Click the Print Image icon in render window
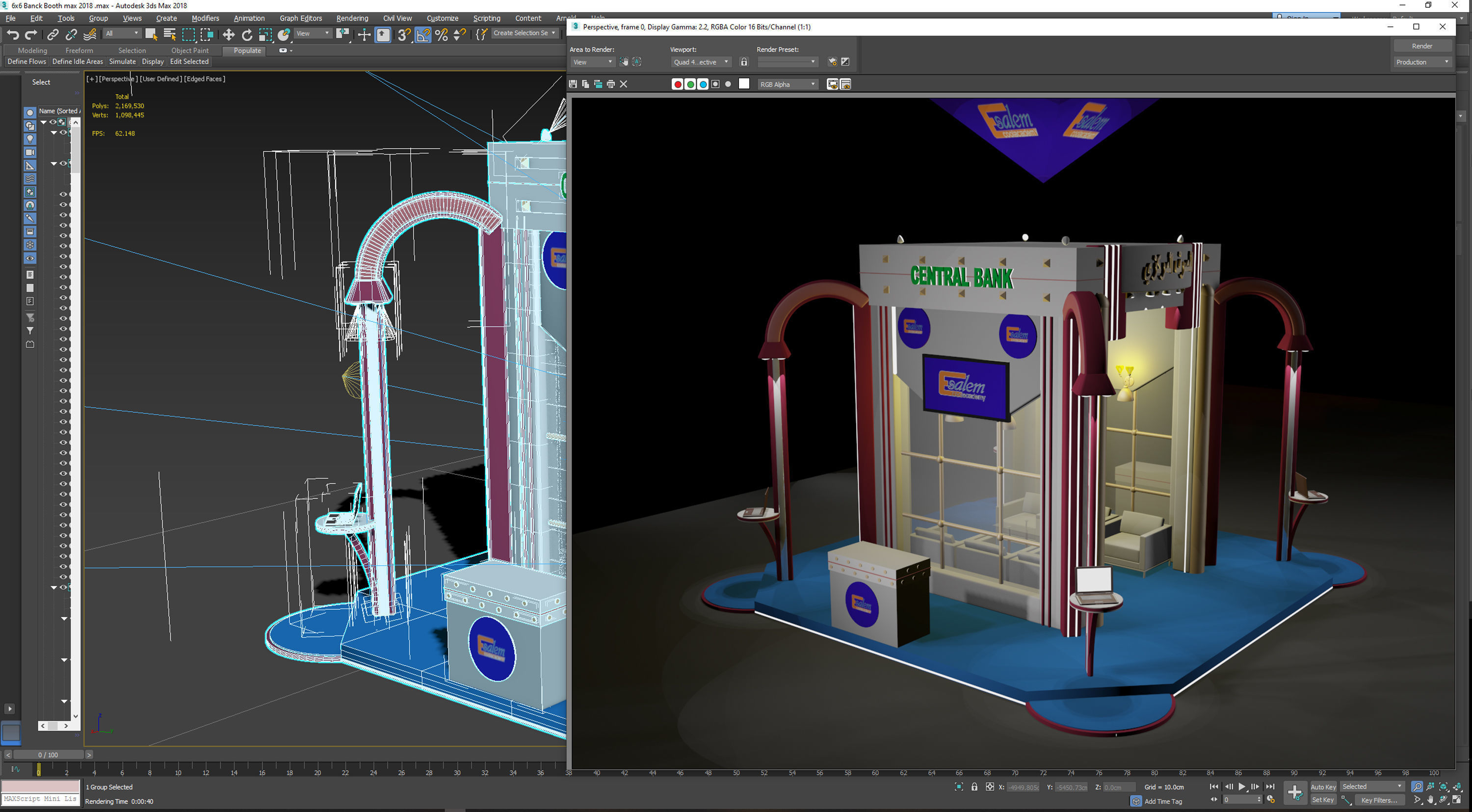The height and width of the screenshot is (812, 1472). (x=611, y=84)
